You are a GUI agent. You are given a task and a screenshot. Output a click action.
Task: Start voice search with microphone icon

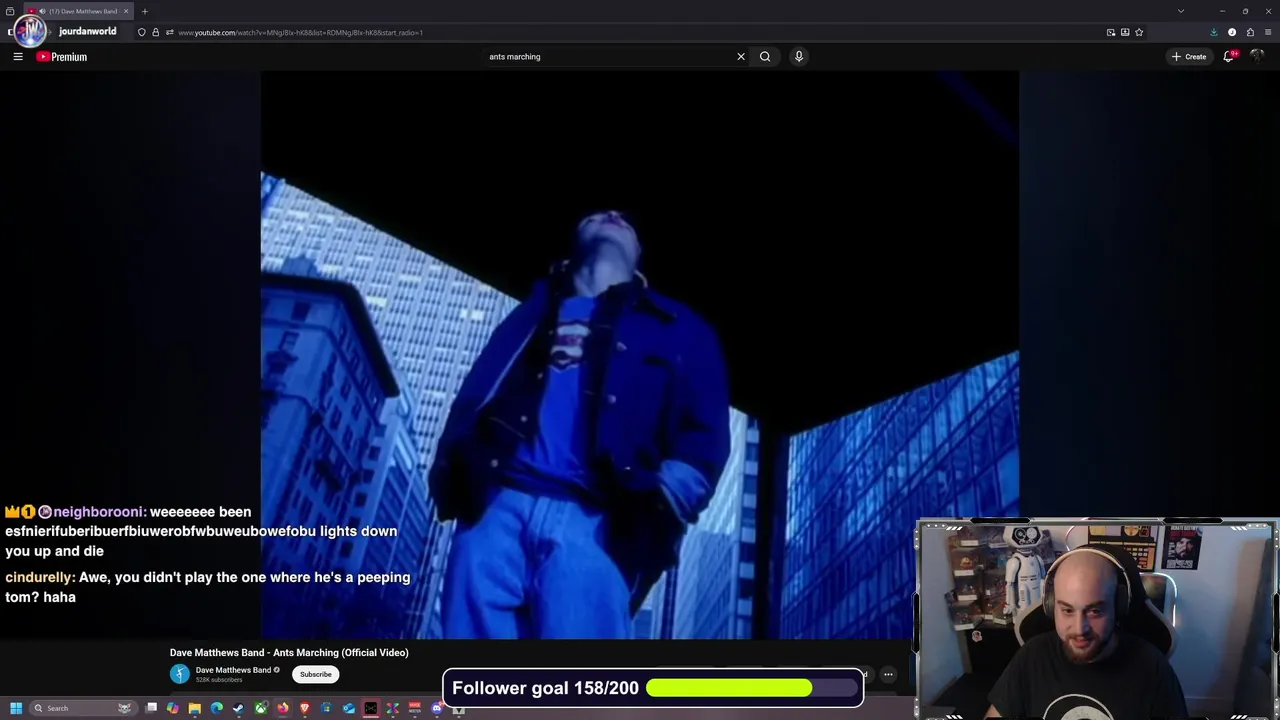coord(799,57)
